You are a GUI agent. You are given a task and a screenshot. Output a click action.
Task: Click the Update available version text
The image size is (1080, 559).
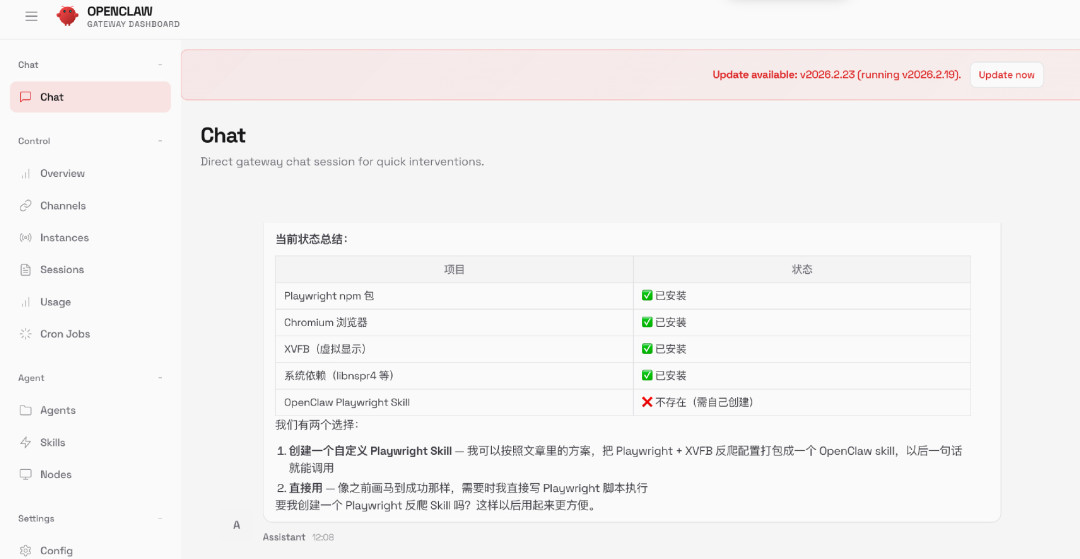[x=836, y=75]
